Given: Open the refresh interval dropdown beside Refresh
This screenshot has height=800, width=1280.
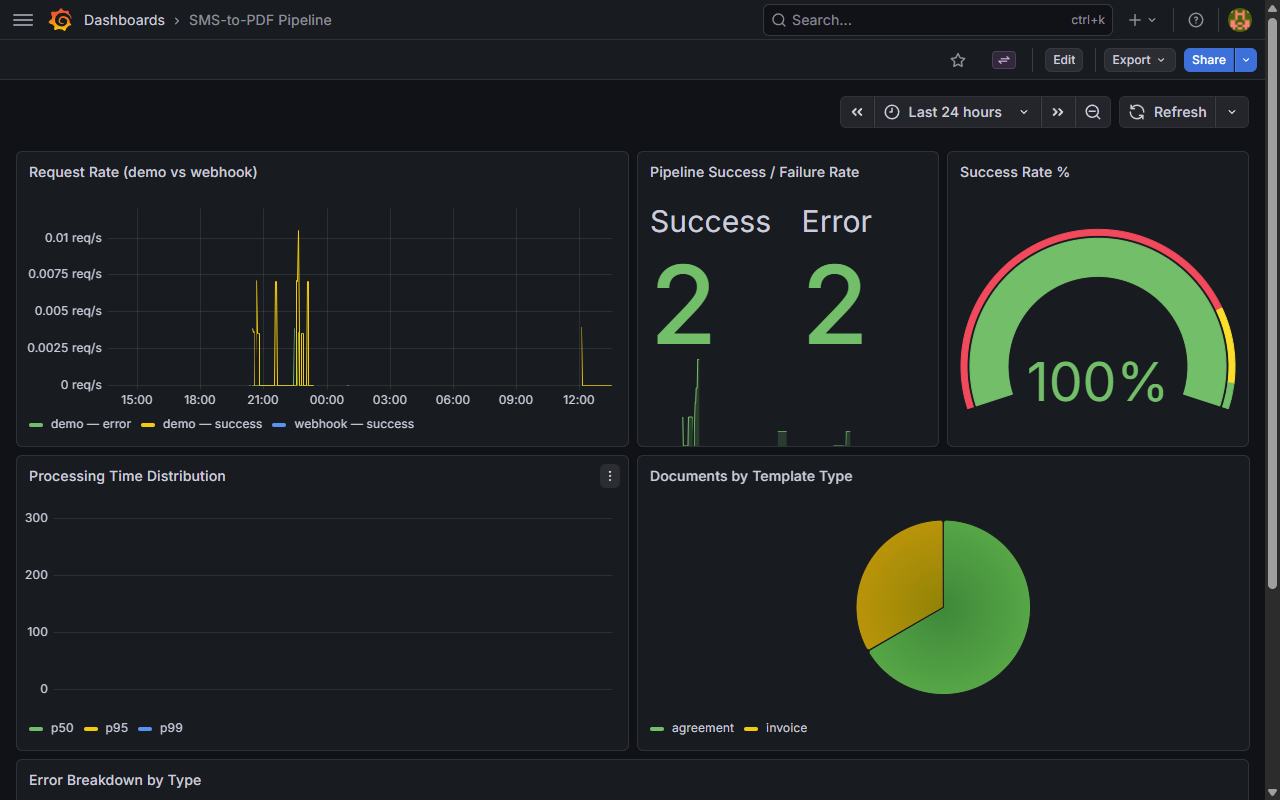Looking at the screenshot, I should point(1232,112).
